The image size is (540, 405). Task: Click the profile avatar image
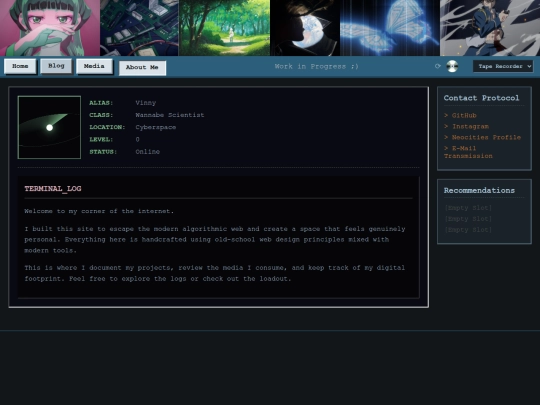49,127
